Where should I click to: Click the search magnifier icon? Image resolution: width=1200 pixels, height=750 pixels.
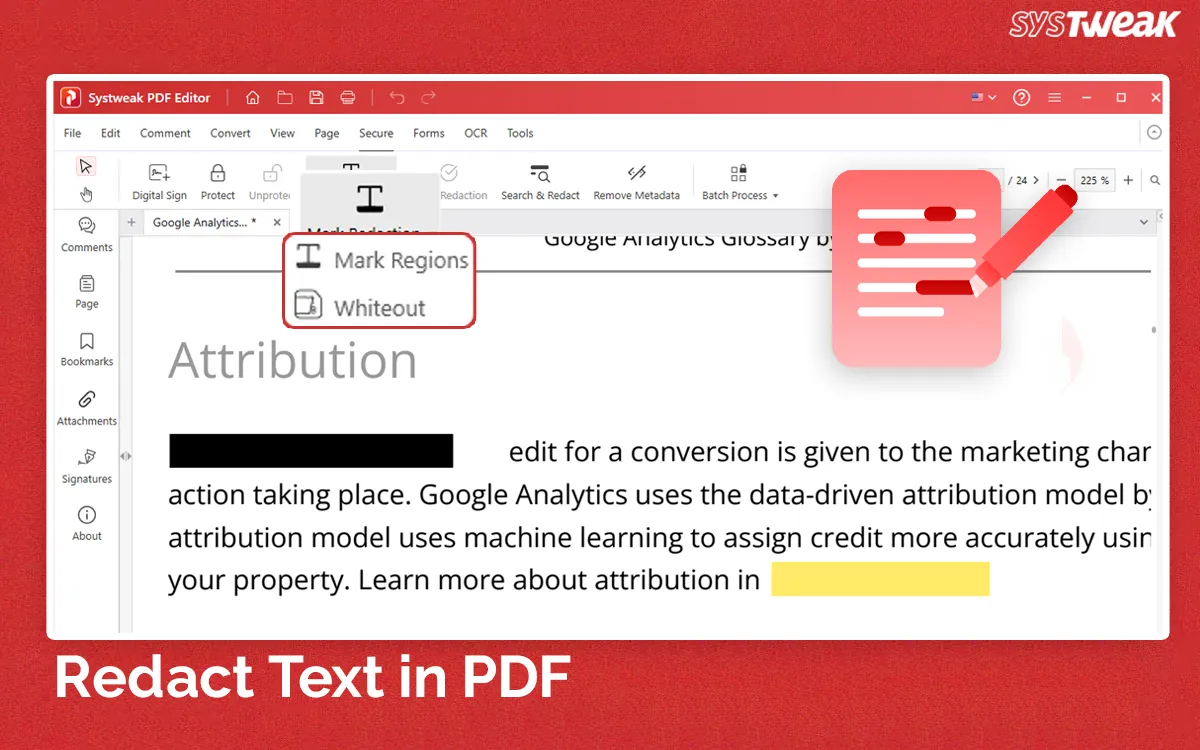coord(1155,180)
